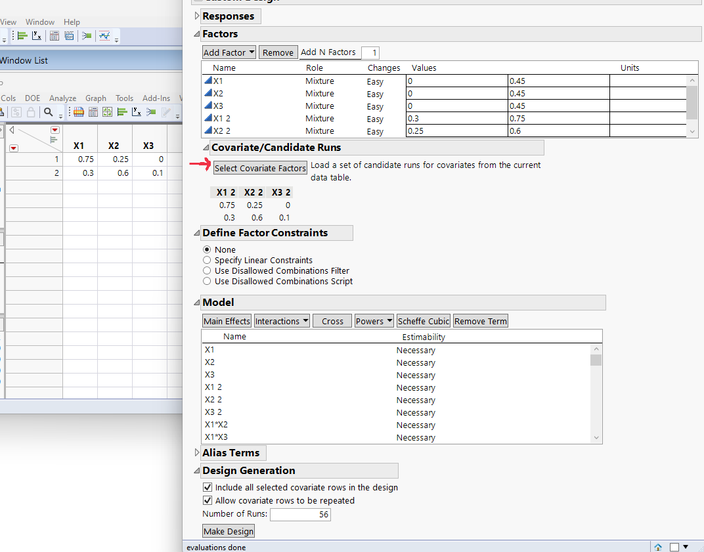The image size is (704, 552).
Task: Open the Add Factor dropdown
Action: coord(229,52)
